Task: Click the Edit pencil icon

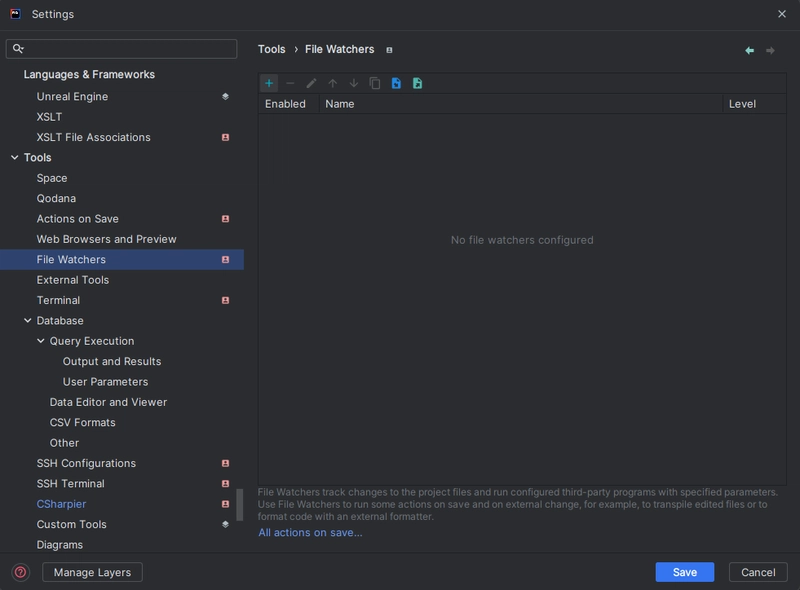Action: [x=311, y=83]
